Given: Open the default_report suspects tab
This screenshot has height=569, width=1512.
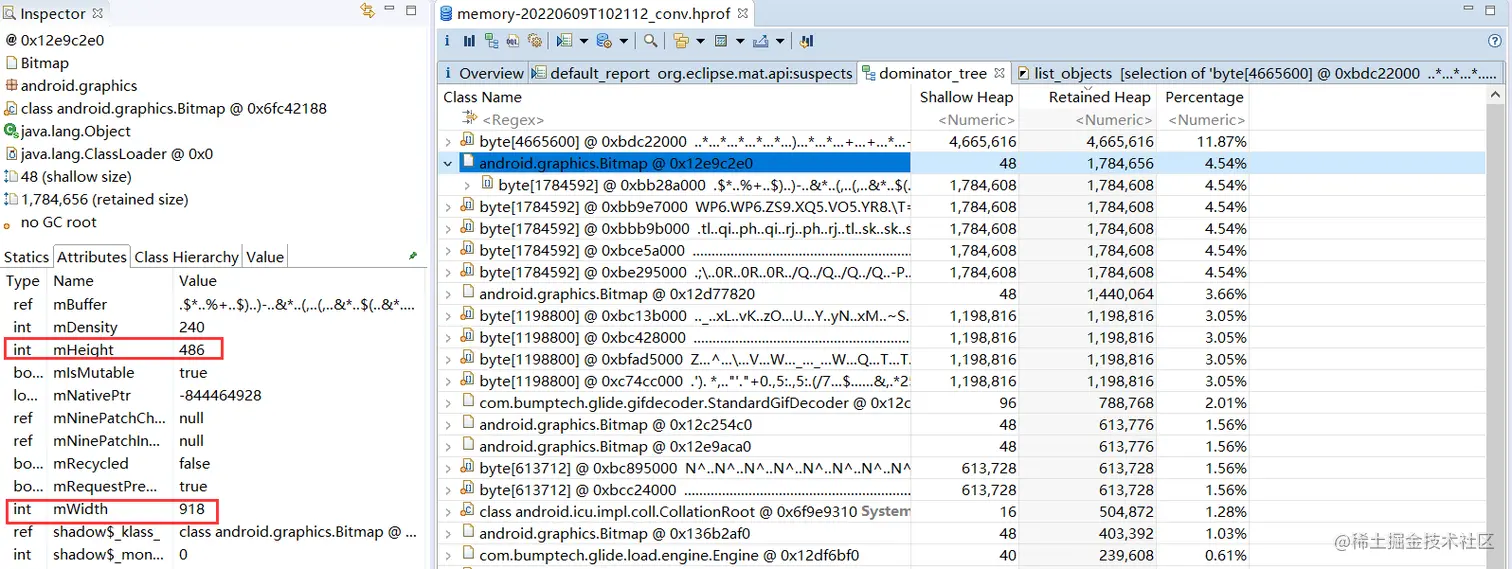Looking at the screenshot, I should tap(692, 73).
